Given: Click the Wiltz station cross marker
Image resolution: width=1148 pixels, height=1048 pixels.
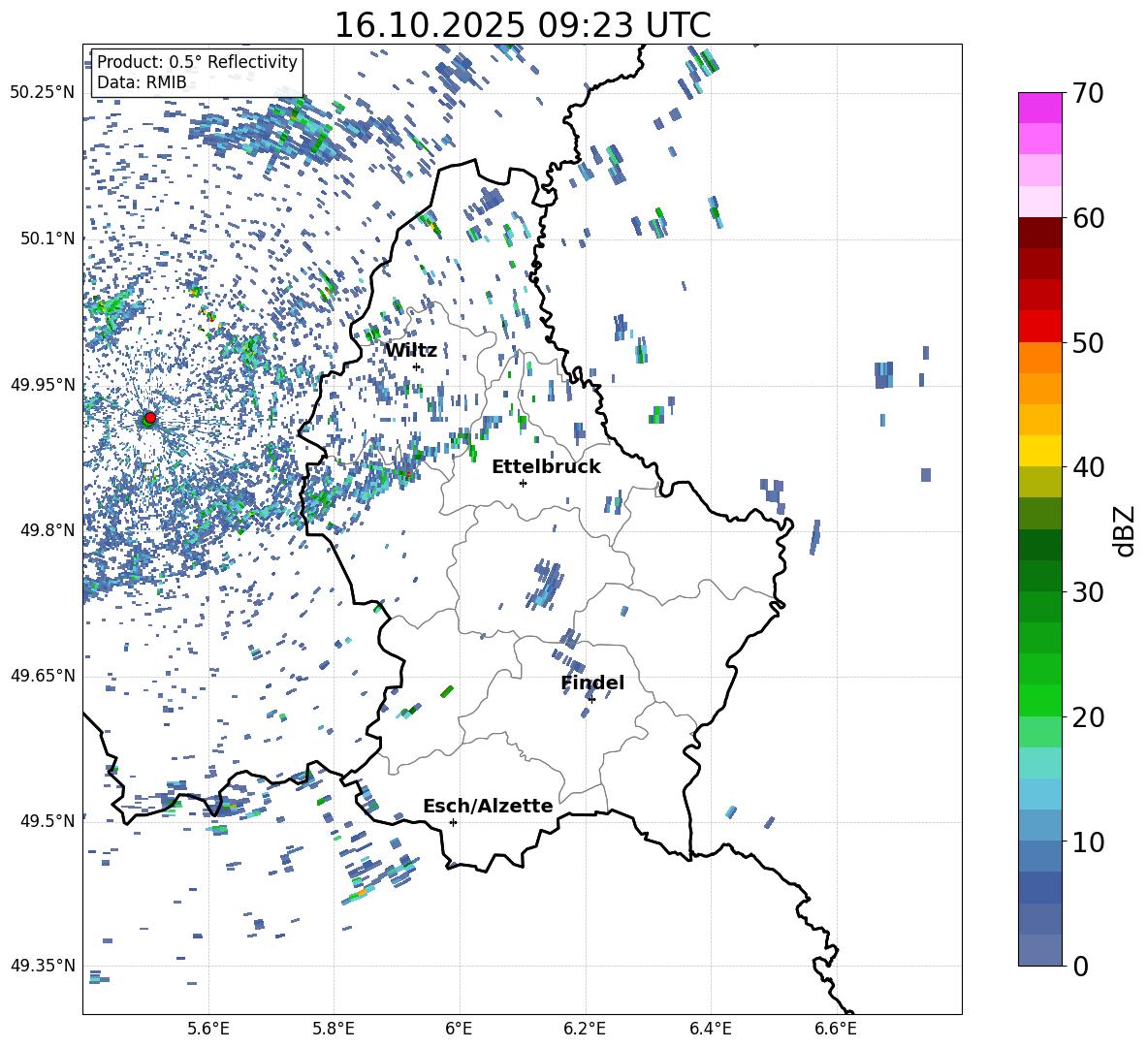Looking at the screenshot, I should [x=416, y=366].
